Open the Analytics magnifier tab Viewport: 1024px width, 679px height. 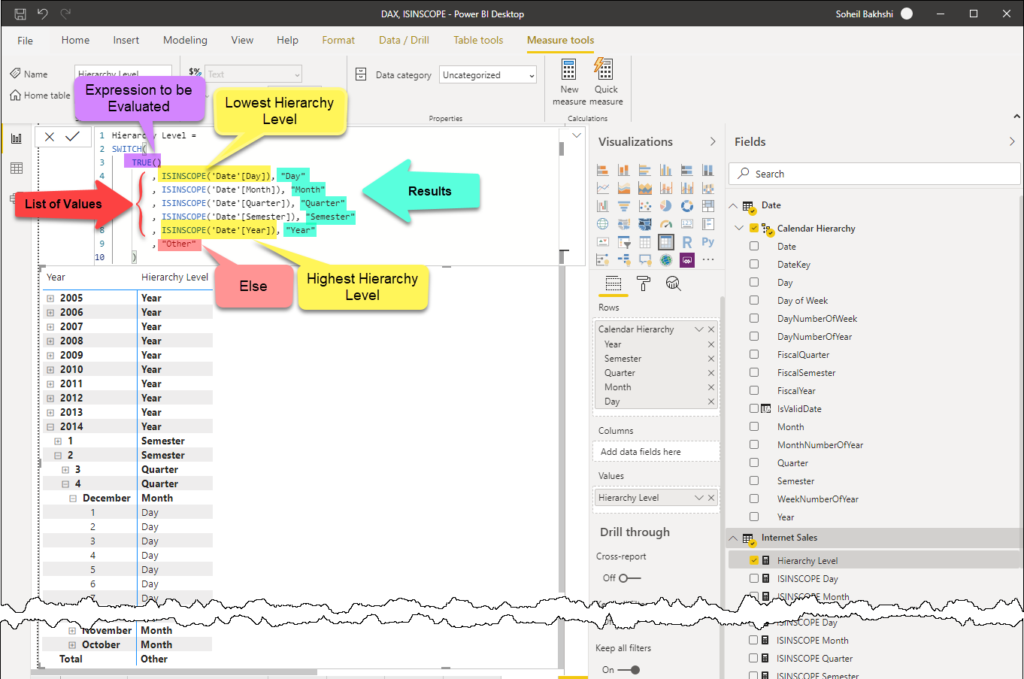tap(673, 283)
